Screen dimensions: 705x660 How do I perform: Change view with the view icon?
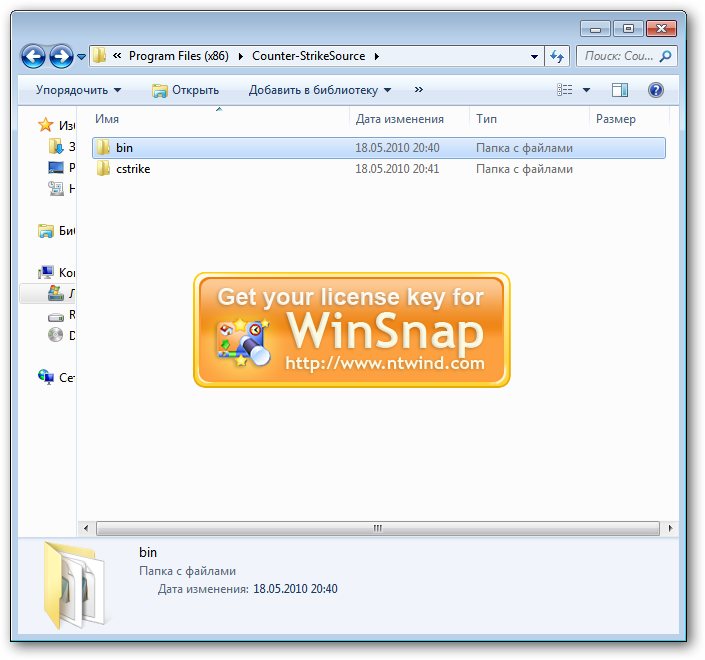point(565,90)
